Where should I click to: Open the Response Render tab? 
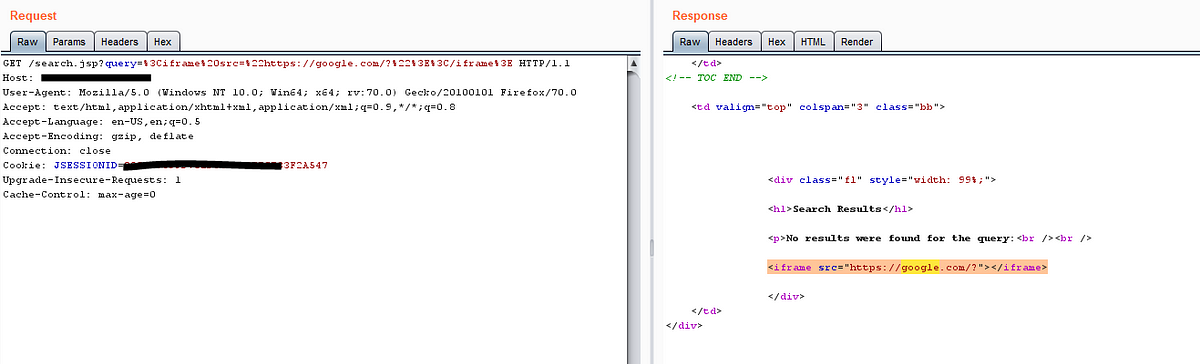[857, 42]
